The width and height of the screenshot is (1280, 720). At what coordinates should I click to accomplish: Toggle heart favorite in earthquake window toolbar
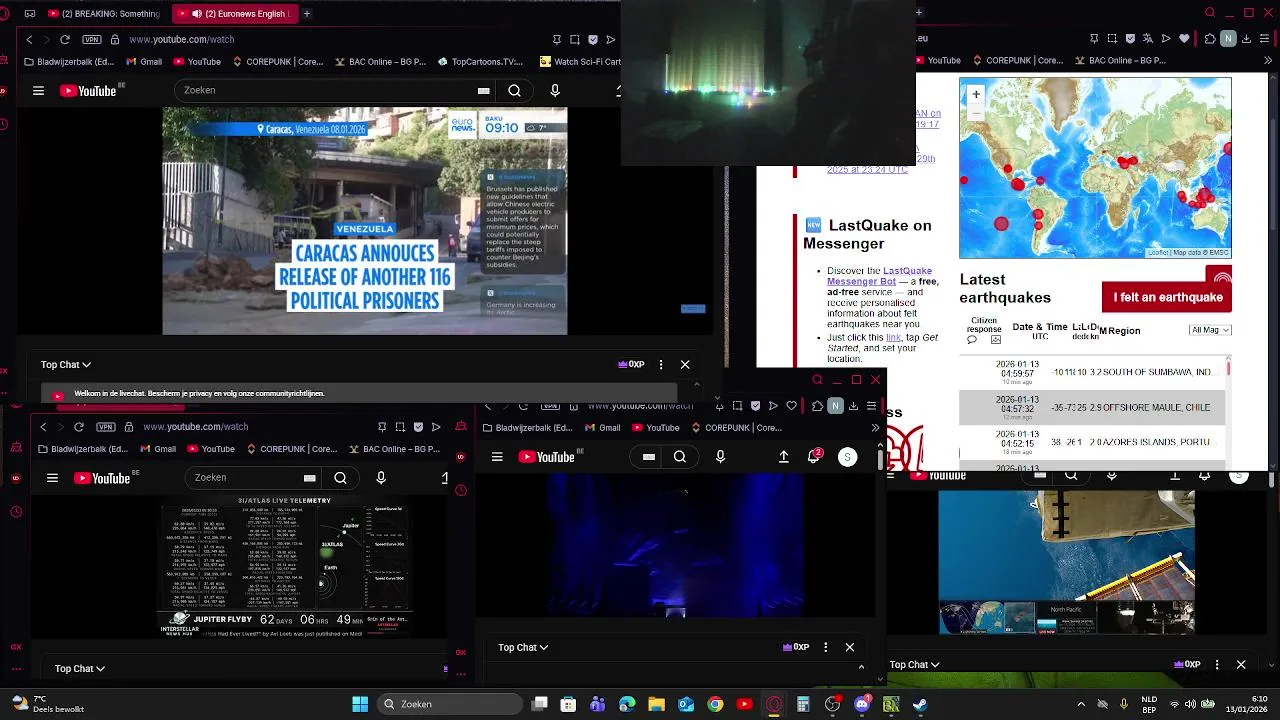click(1185, 38)
